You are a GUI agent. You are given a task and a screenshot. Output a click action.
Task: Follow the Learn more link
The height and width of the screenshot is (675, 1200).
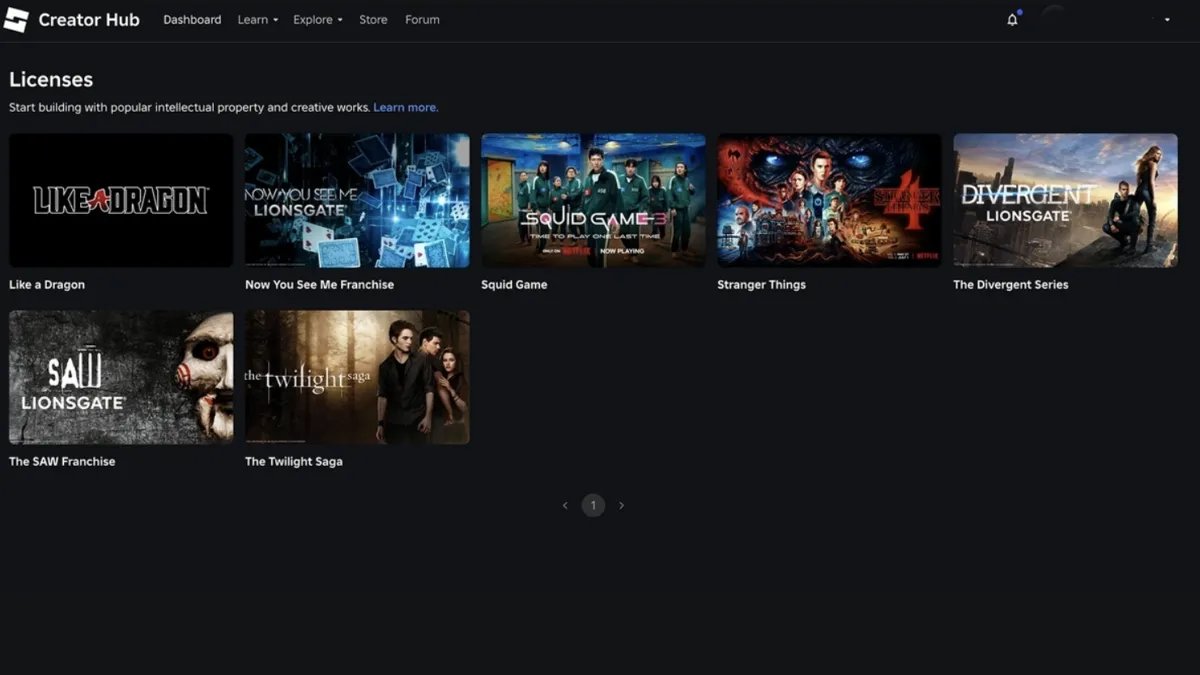coord(405,107)
